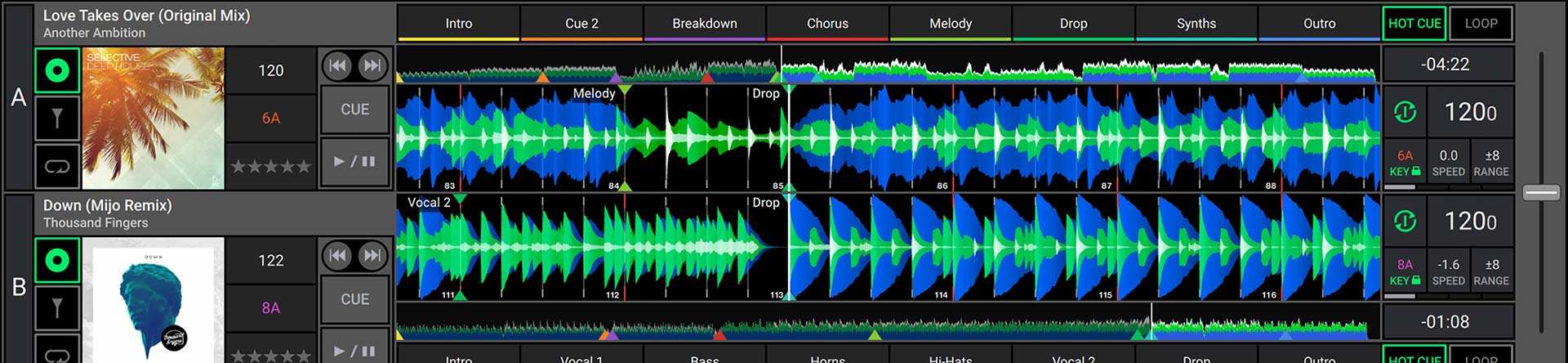Toggle key lock 8A on deck B
Viewport: 1568px width, 363px height.
click(1405, 271)
